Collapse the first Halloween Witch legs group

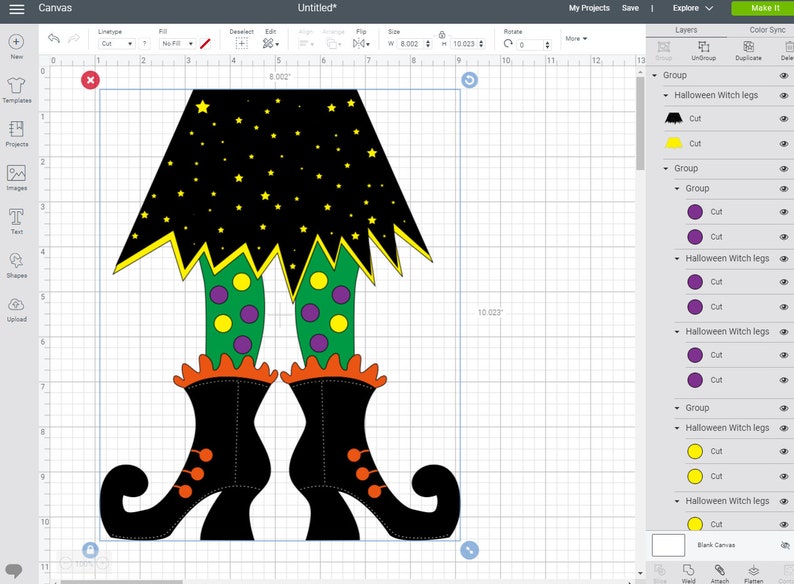[666, 96]
